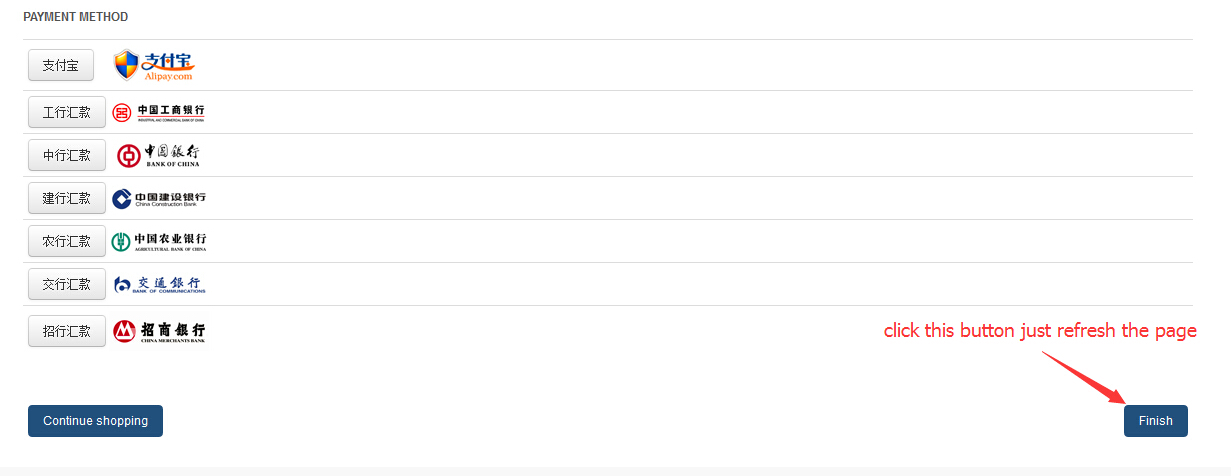Click the China Construction Bank logo
Viewport: 1231px width, 476px height.
click(159, 199)
